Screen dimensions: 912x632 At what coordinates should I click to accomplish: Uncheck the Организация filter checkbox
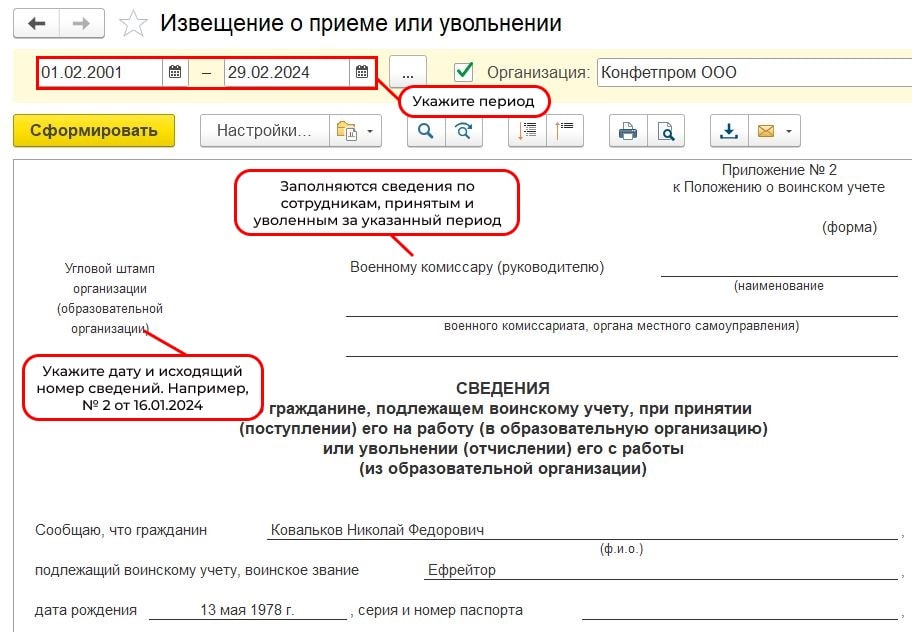tap(463, 72)
